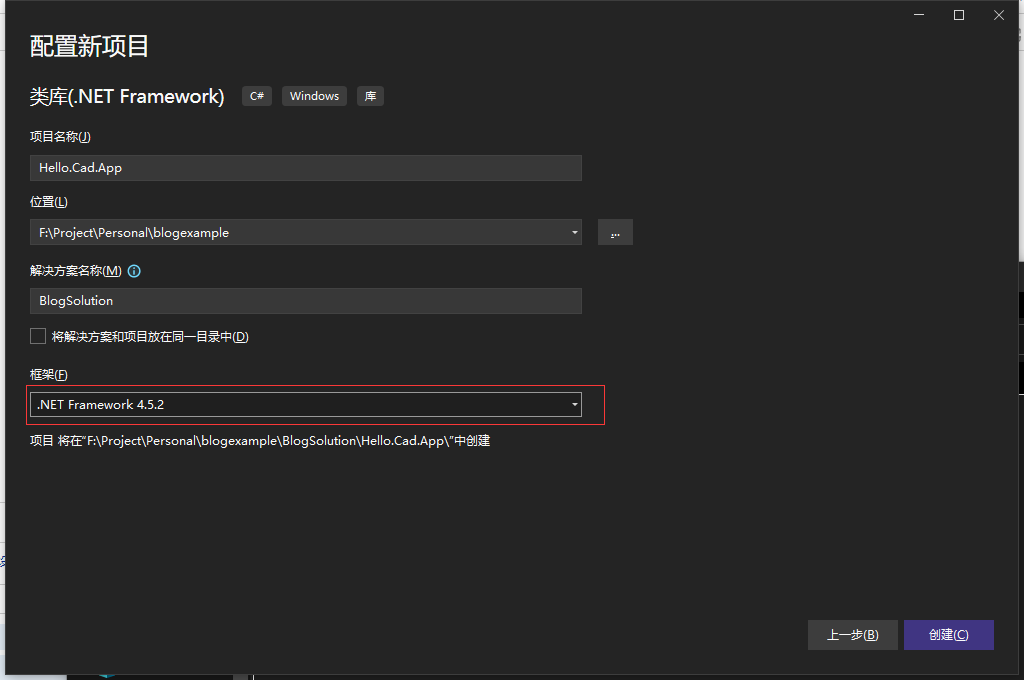Click the project creation path text

258,440
